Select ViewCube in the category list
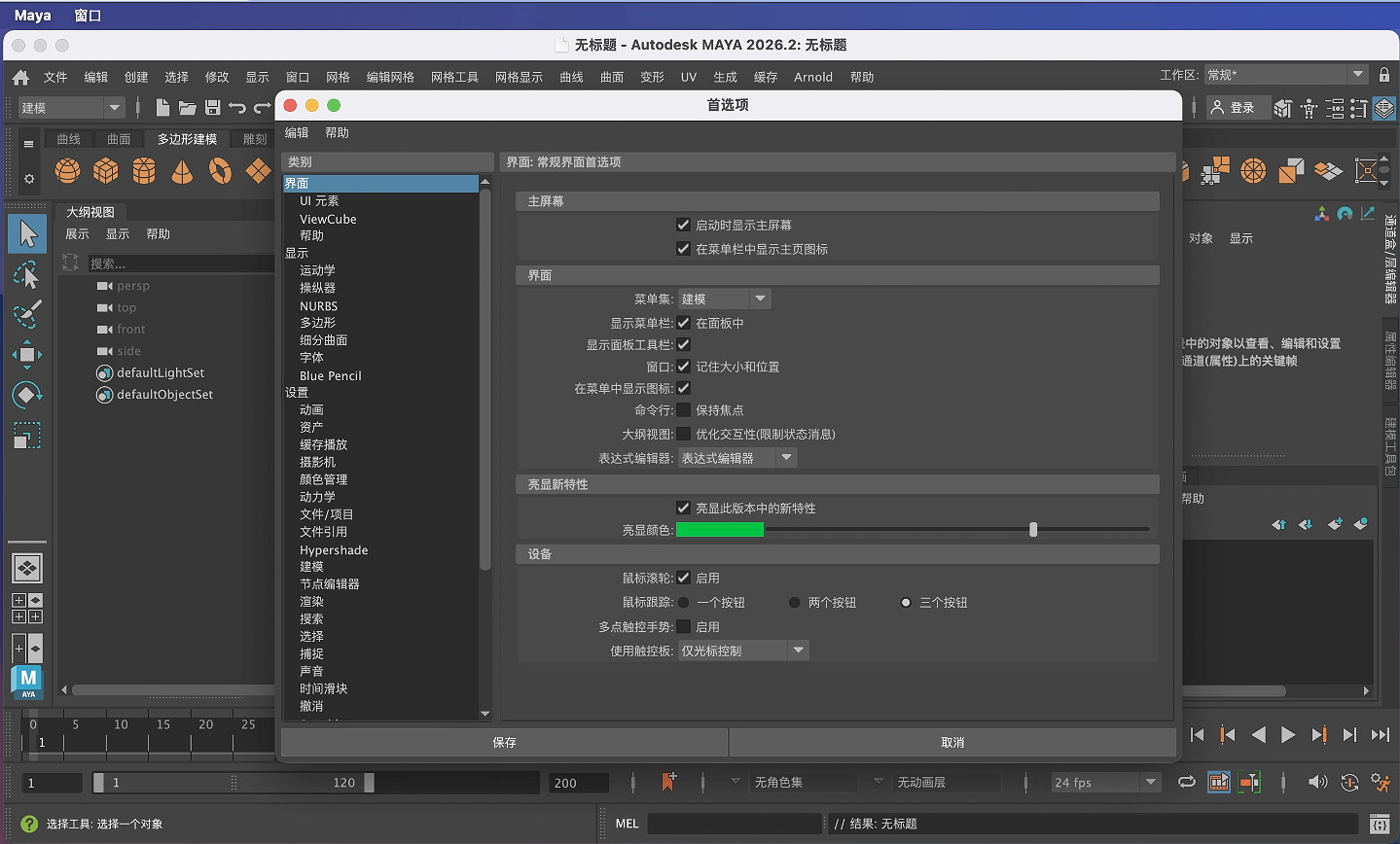Screen dimensions: 1400x844 coord(328,219)
